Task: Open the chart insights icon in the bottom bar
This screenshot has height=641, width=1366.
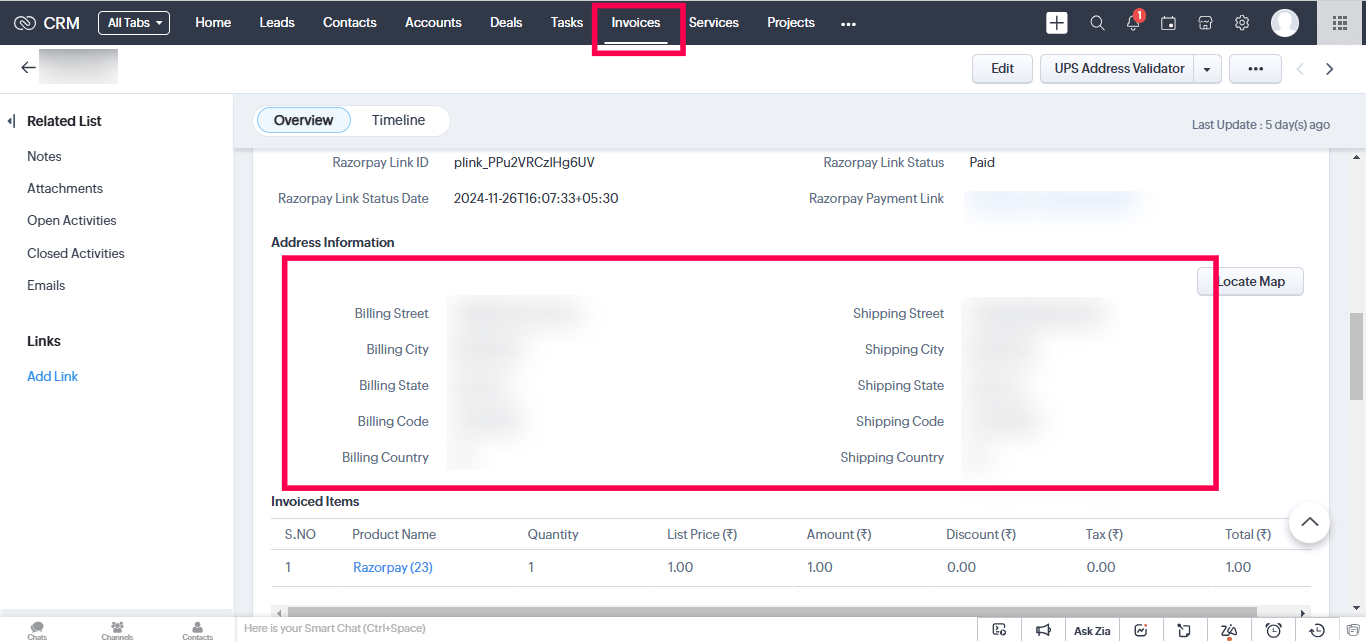Action: pyautogui.click(x=1141, y=630)
